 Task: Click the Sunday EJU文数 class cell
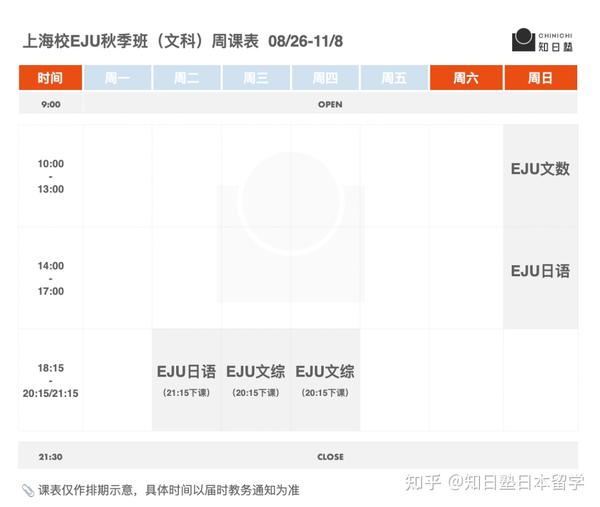(x=540, y=169)
